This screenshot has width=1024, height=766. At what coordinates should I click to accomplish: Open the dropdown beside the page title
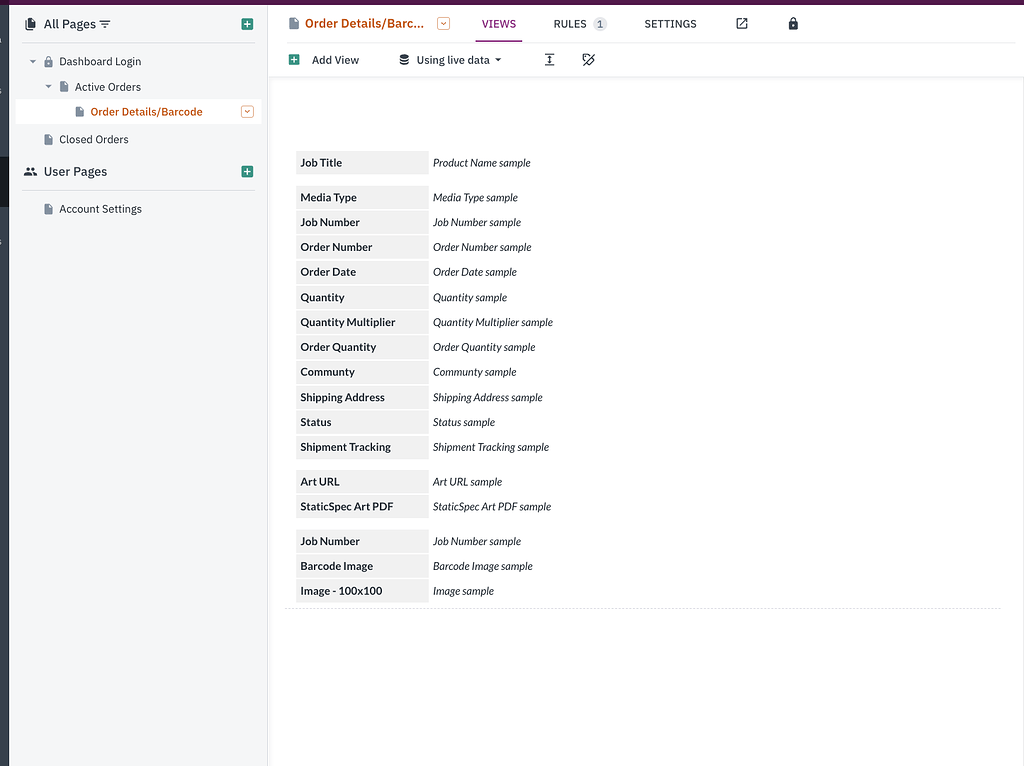point(442,23)
